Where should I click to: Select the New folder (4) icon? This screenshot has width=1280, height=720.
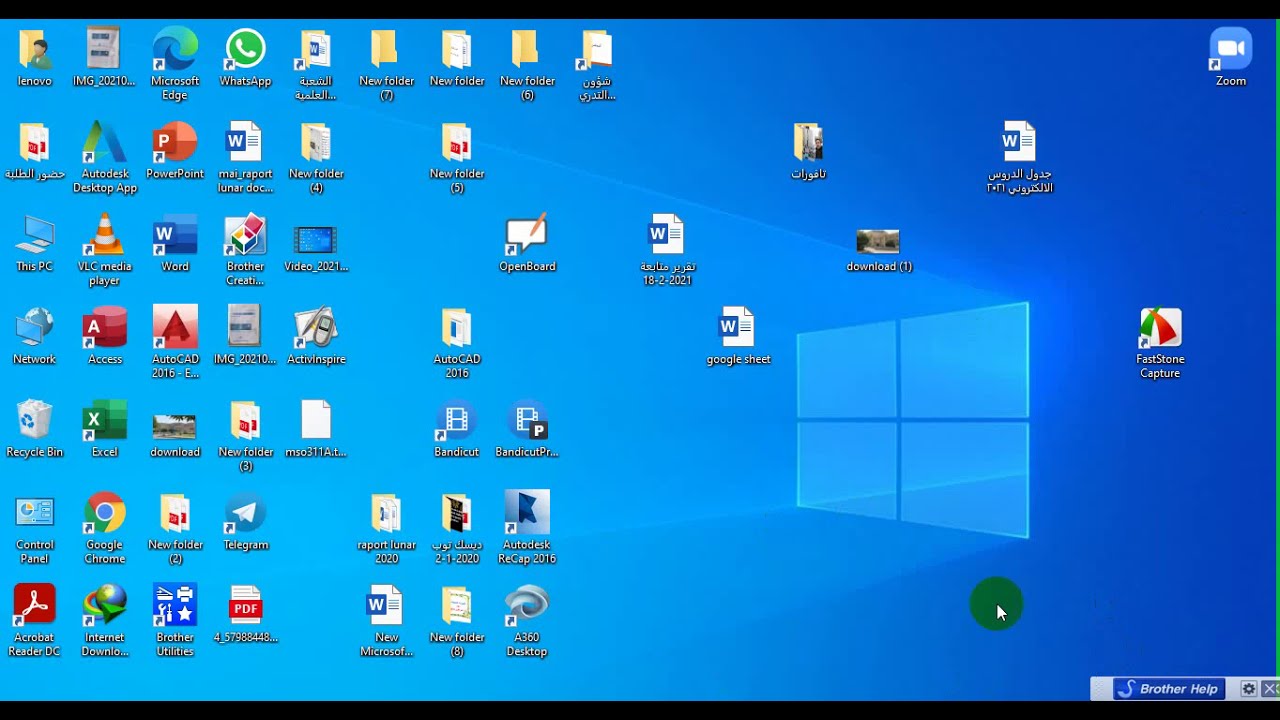[316, 157]
